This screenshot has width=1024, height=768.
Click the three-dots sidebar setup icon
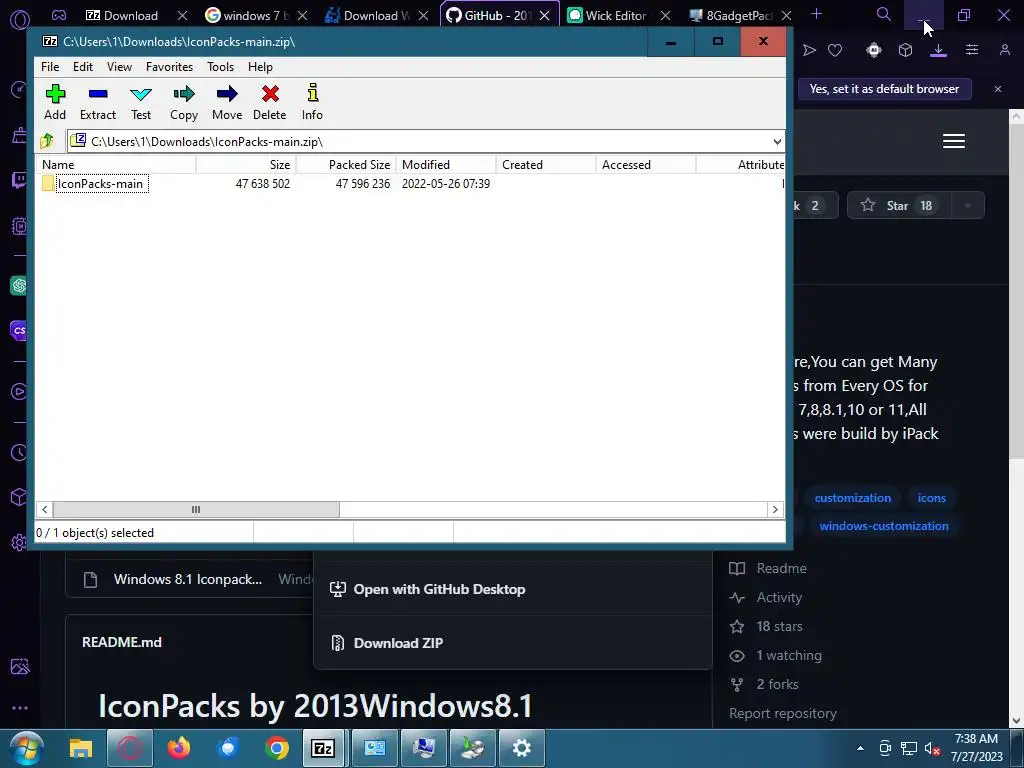tap(20, 708)
